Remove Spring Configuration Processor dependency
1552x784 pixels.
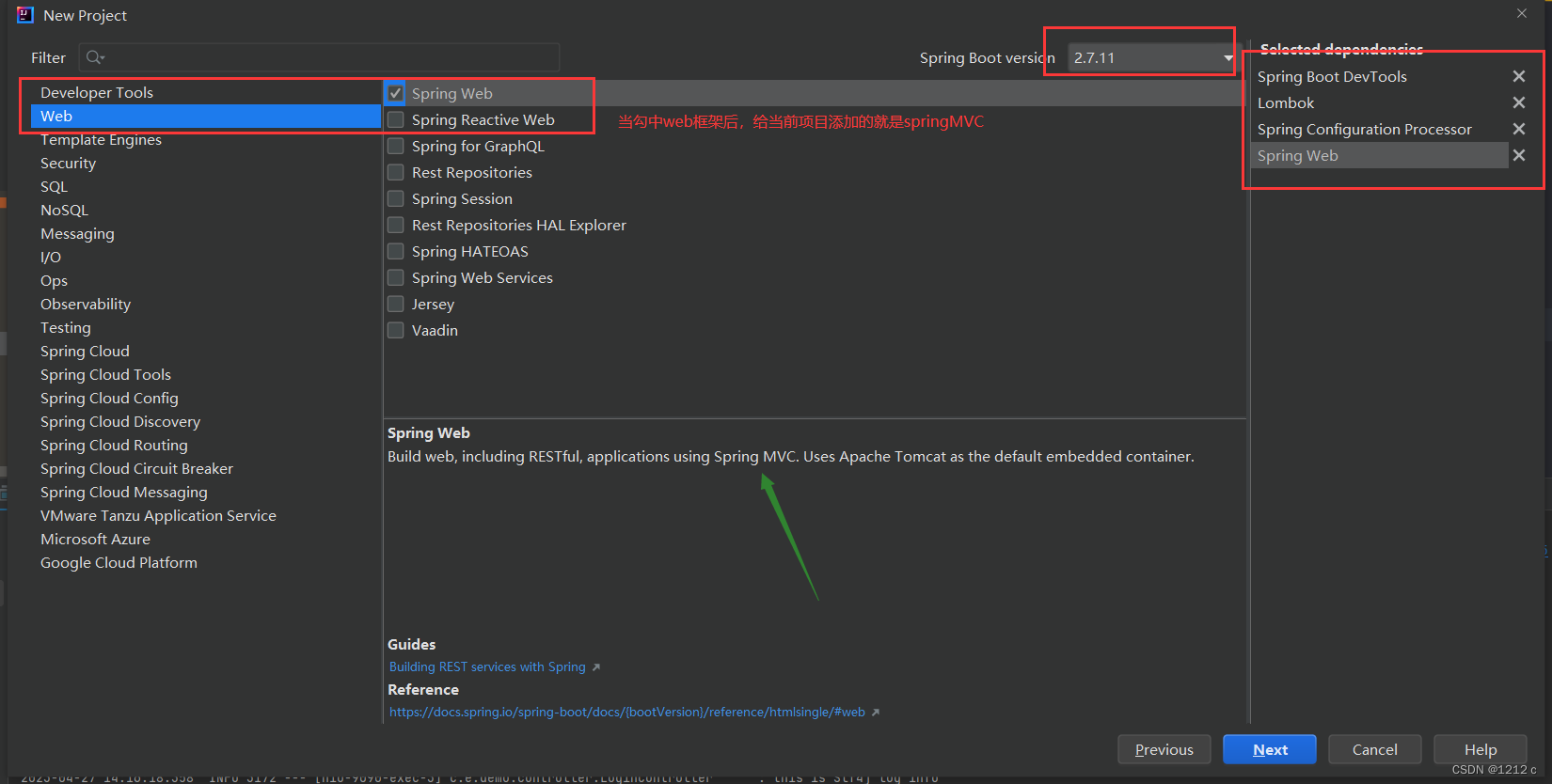click(x=1518, y=129)
